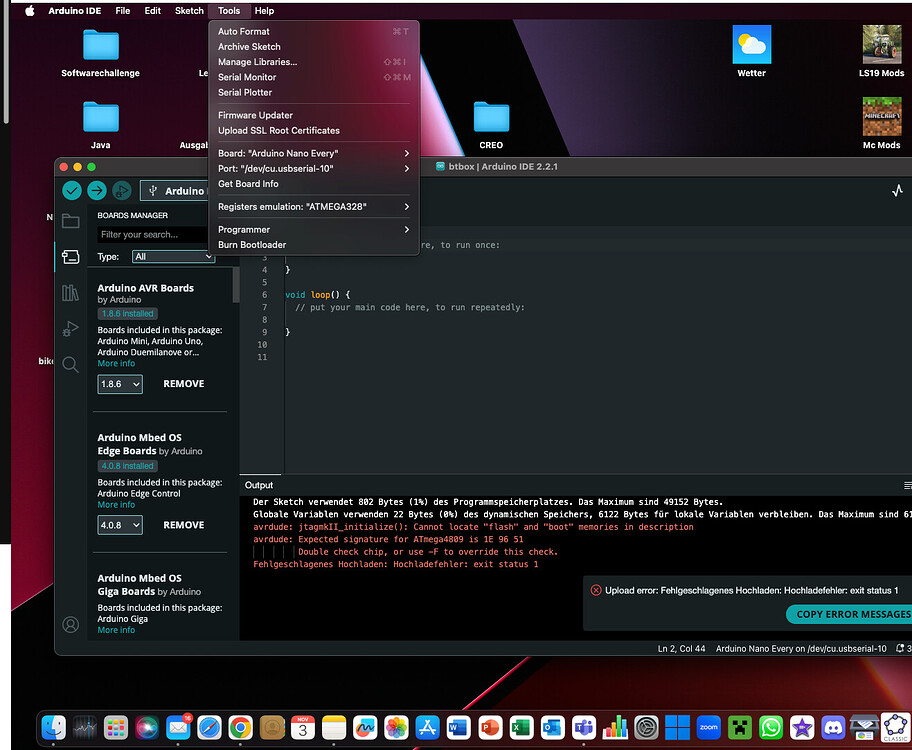
Task: Open Minecraft in the dock
Action: coord(740,727)
